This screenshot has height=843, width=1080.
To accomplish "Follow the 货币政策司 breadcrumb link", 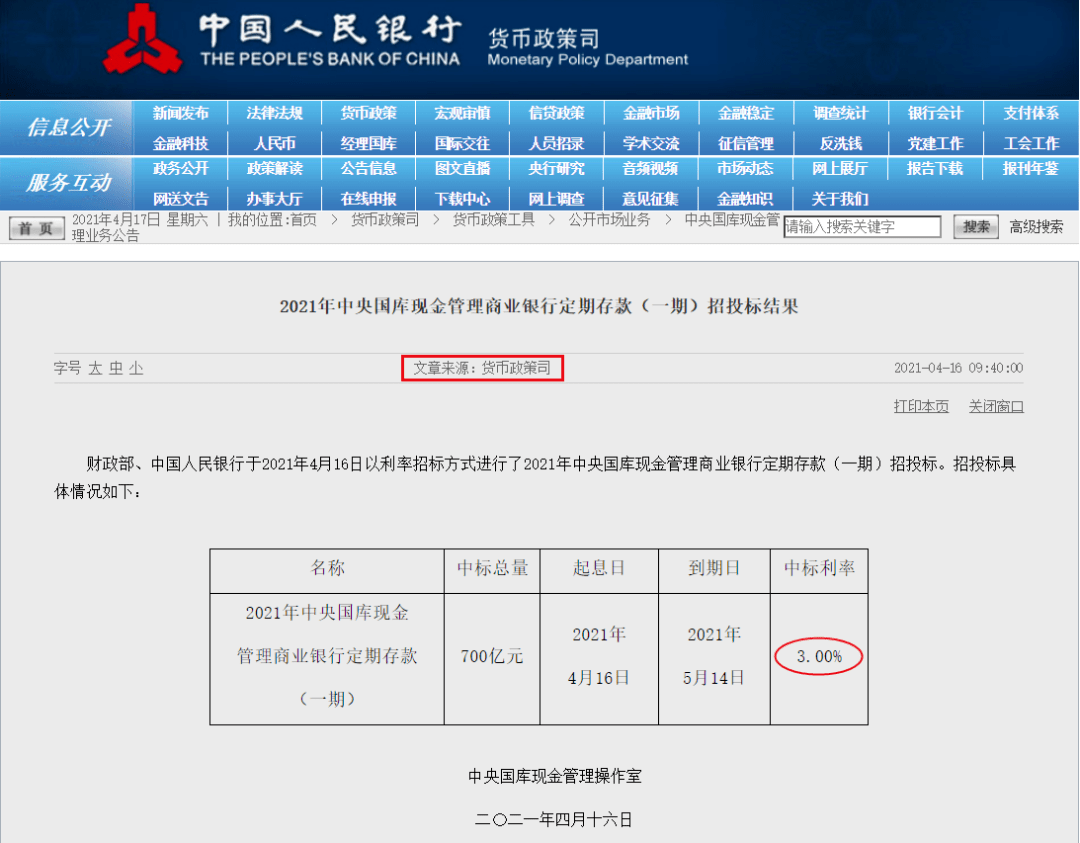I will 385,220.
